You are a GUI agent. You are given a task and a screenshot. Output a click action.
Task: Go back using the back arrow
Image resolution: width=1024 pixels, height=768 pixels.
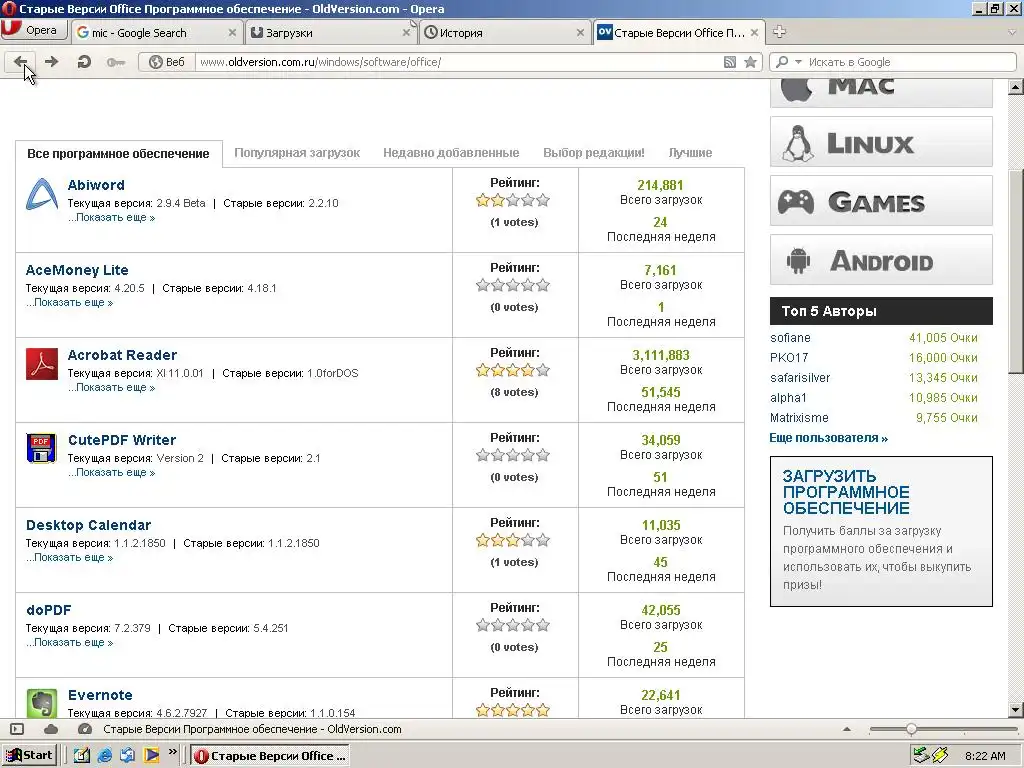coord(20,62)
